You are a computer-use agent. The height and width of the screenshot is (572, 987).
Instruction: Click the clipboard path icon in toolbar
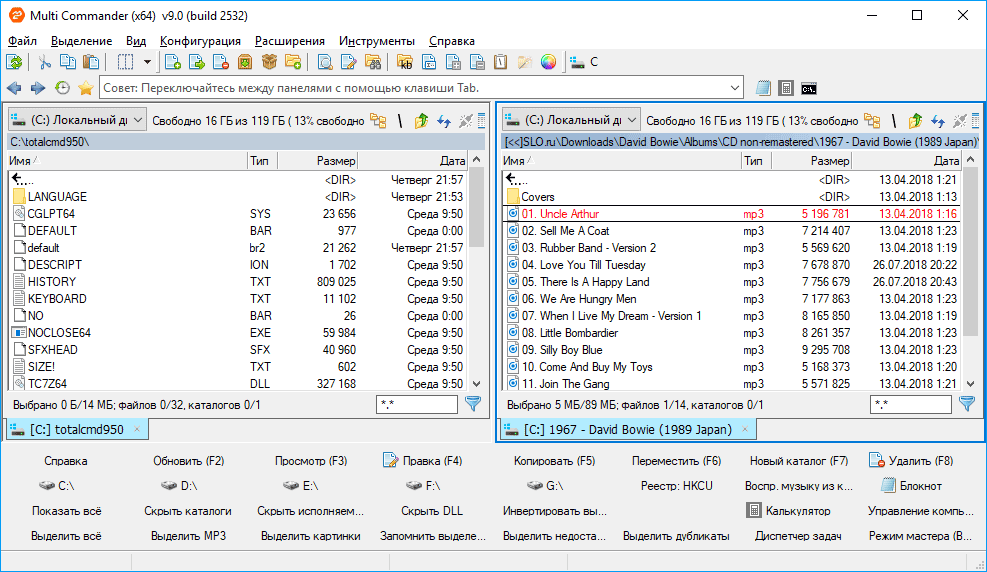click(500, 62)
